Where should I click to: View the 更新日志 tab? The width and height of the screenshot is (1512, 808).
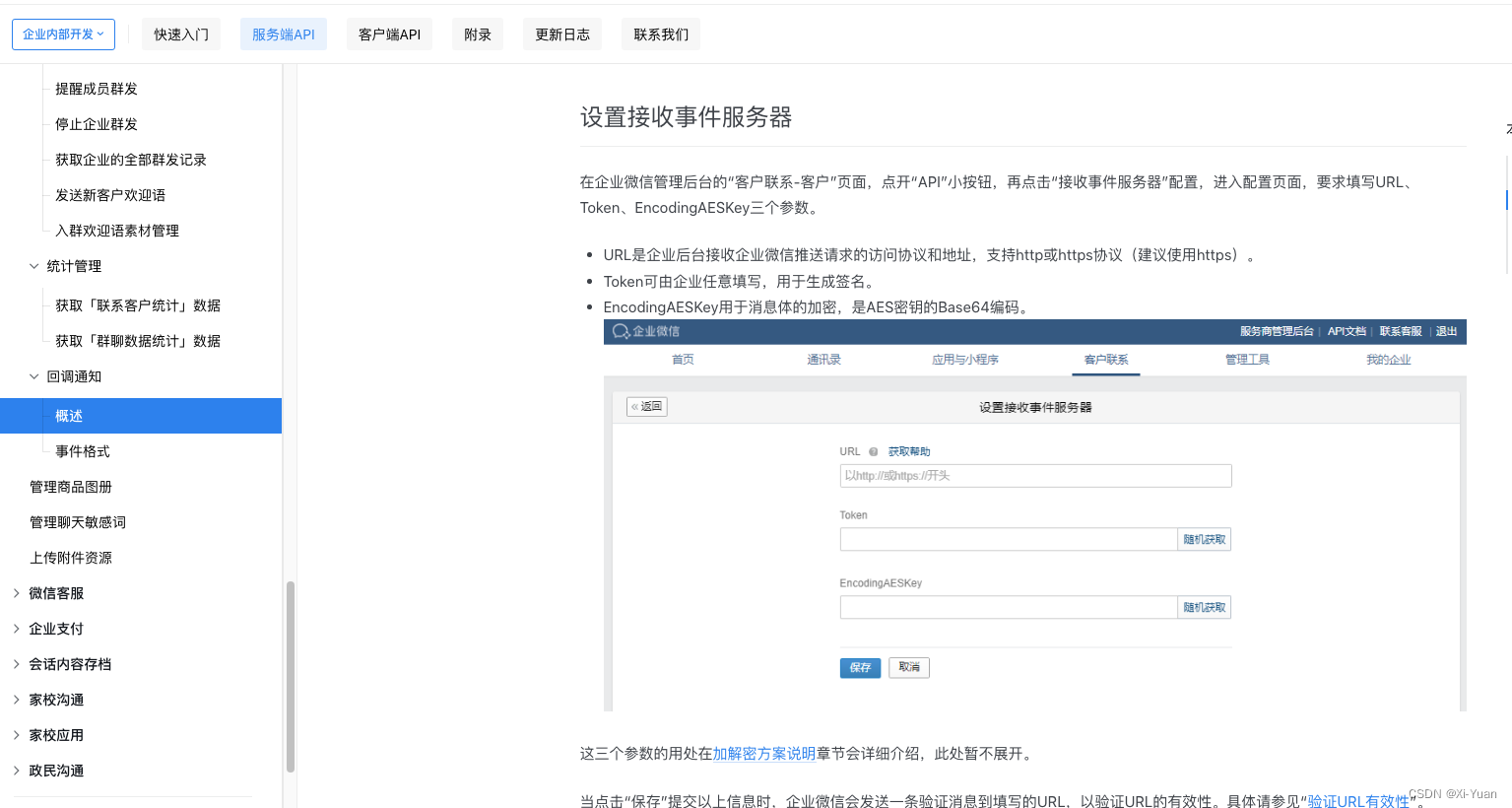pyautogui.click(x=562, y=34)
